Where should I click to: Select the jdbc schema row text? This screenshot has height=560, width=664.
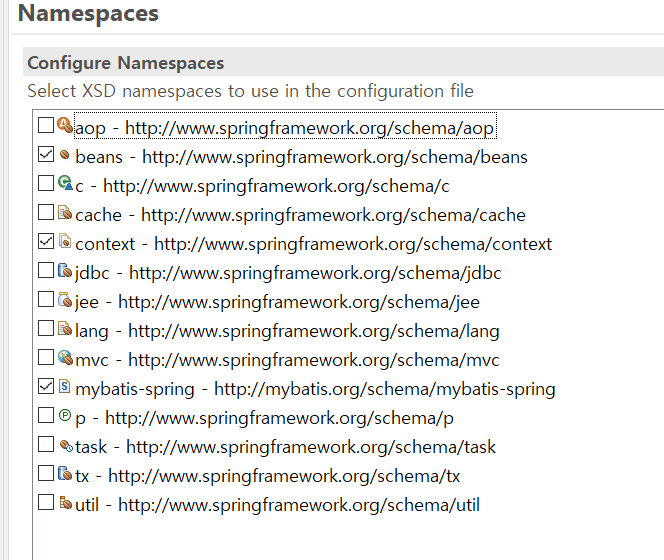click(x=288, y=273)
